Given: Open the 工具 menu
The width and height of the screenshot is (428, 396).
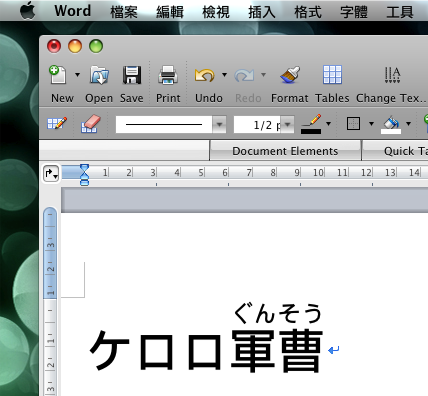Looking at the screenshot, I should coord(400,12).
